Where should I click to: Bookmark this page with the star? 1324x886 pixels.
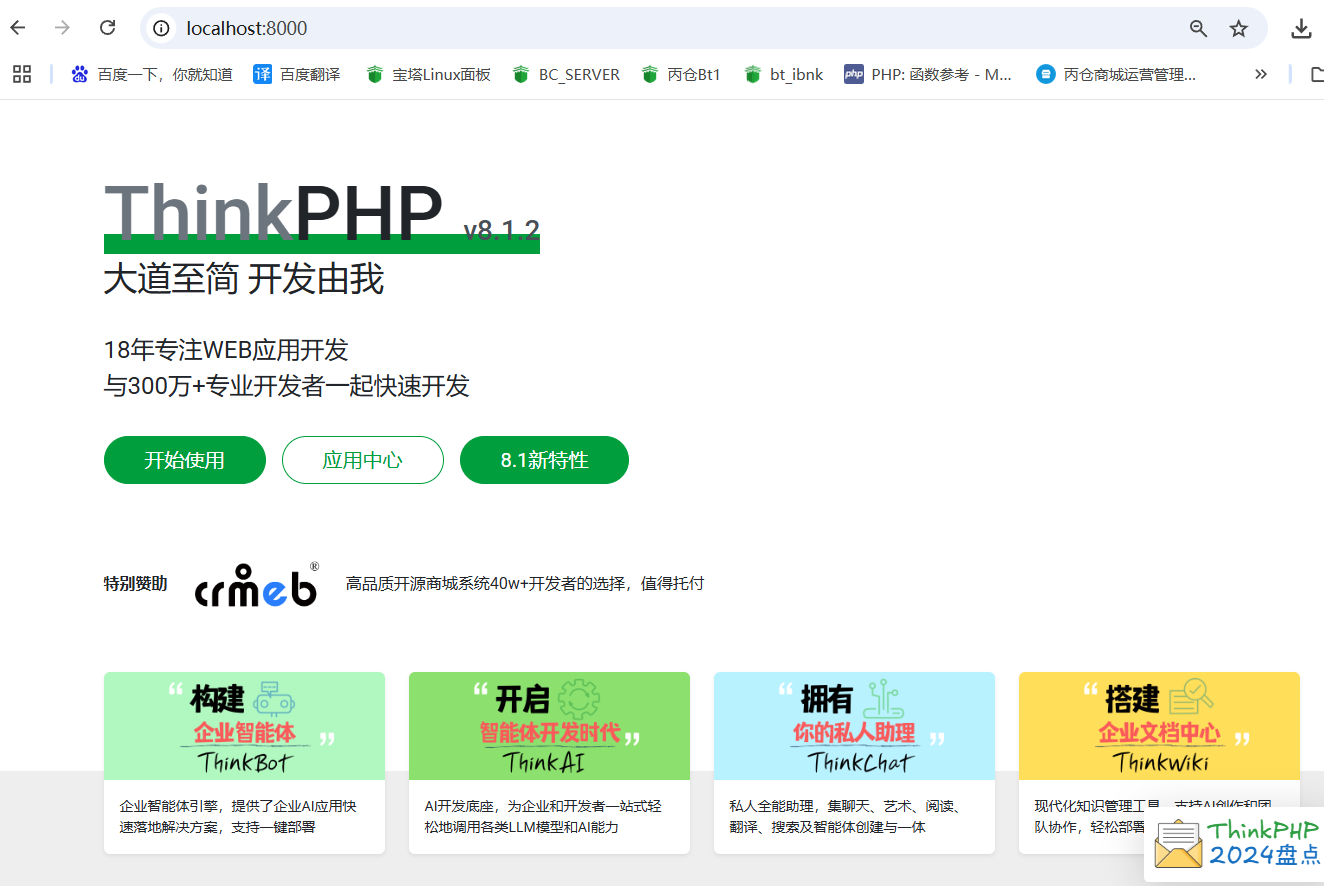[x=1239, y=28]
